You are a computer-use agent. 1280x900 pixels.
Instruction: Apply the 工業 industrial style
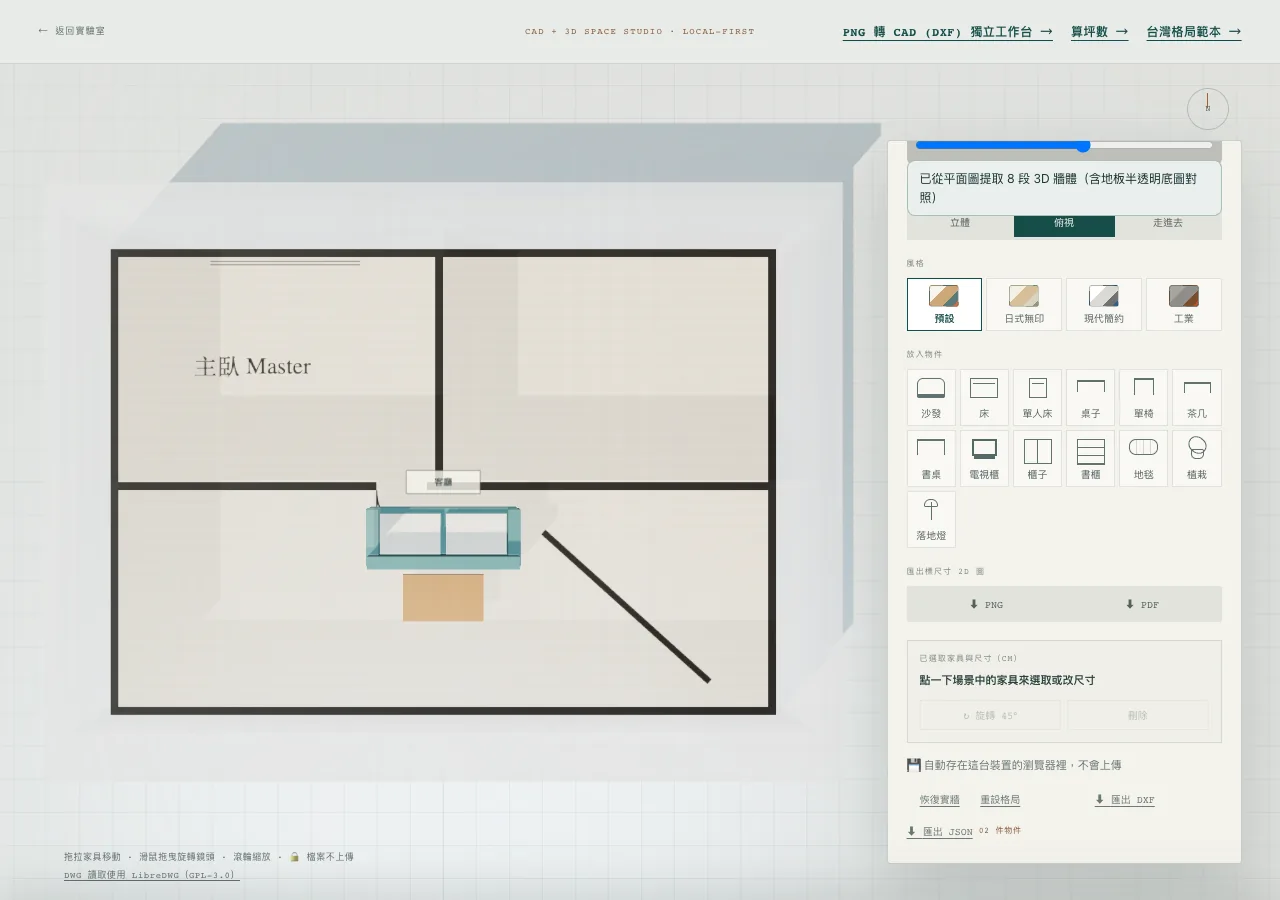(1184, 304)
